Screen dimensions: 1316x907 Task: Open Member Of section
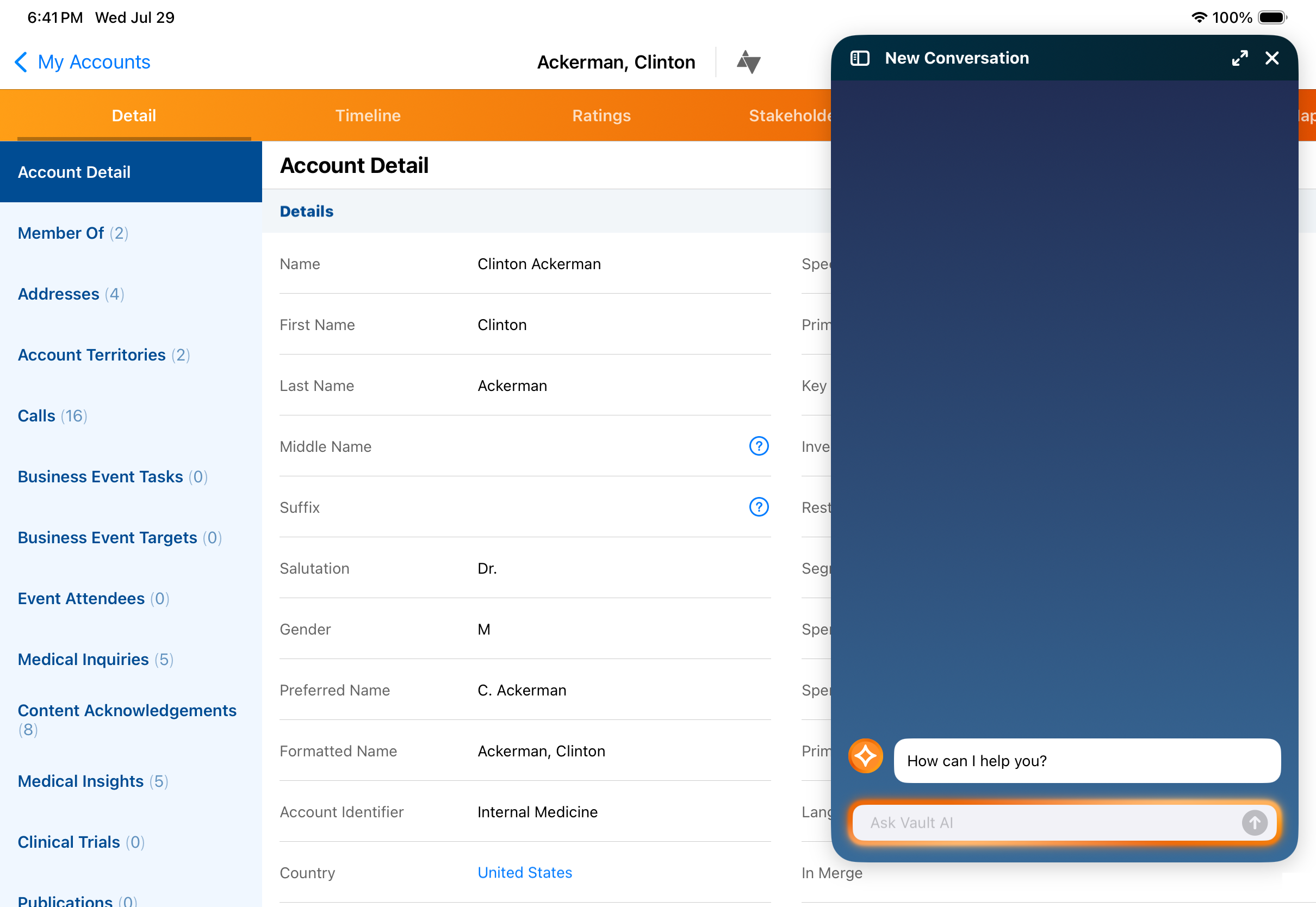(131, 233)
